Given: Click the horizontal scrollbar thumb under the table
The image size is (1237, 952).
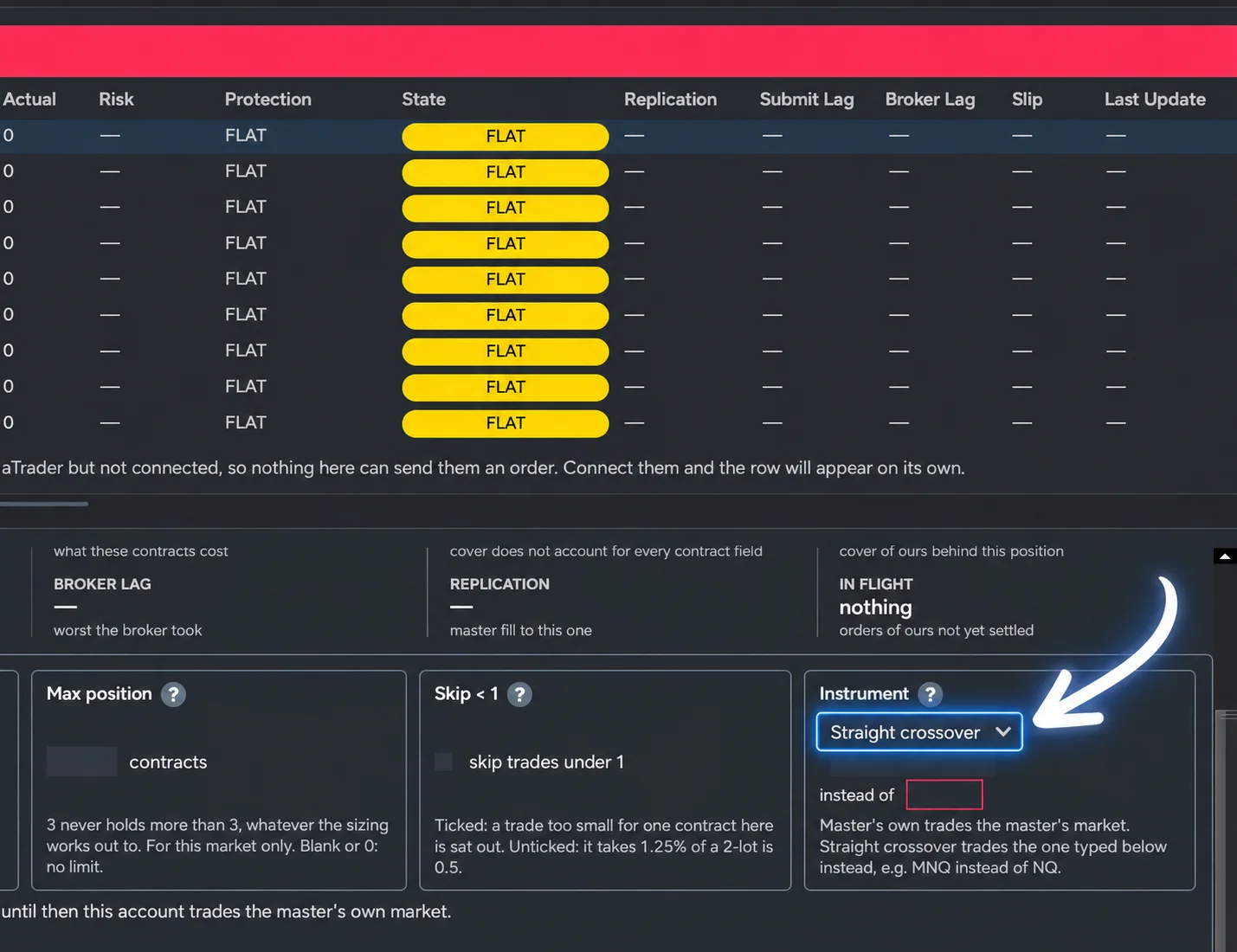Looking at the screenshot, I should point(44,503).
